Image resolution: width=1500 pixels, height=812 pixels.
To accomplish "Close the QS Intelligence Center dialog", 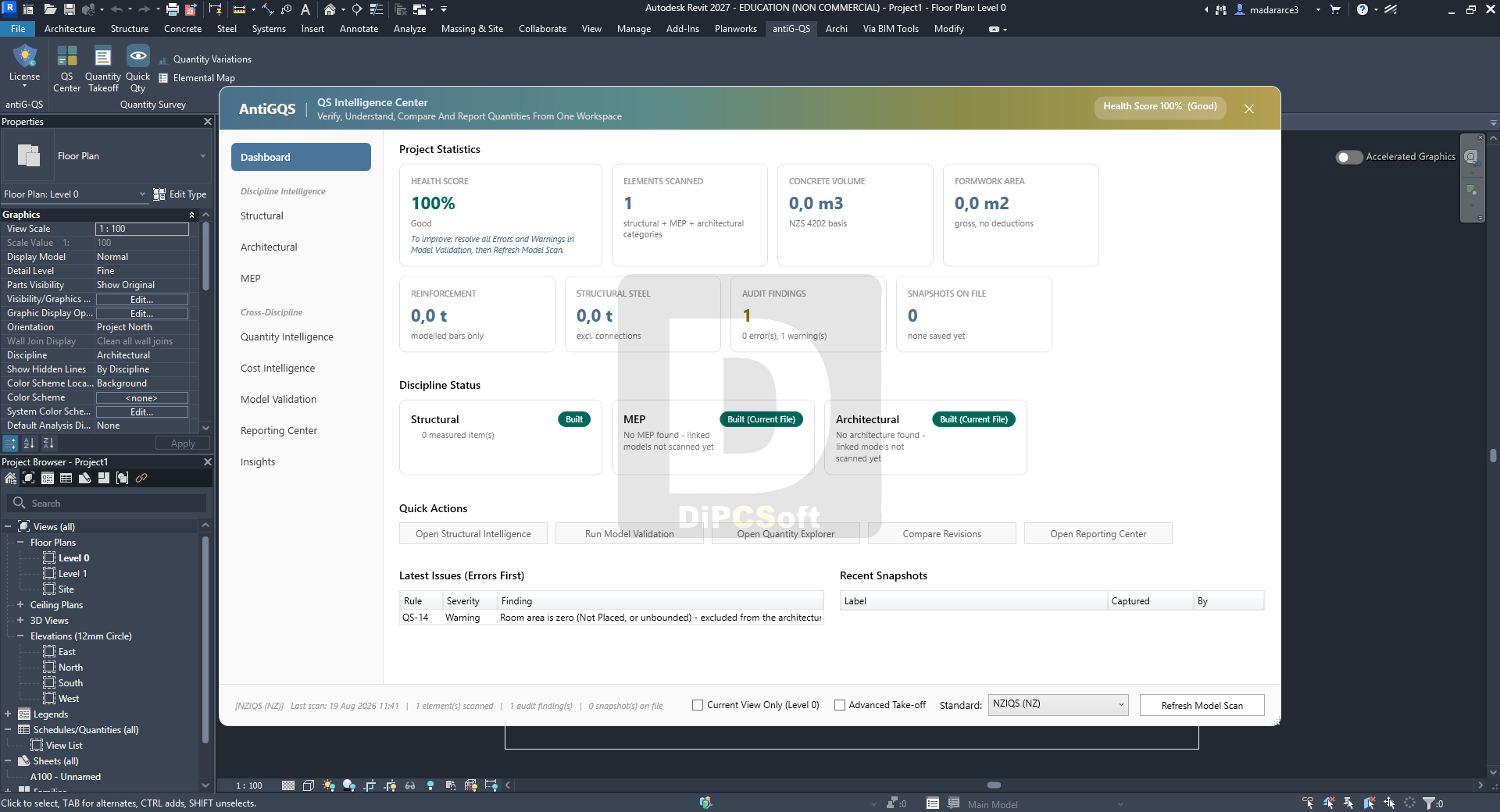I will click(x=1249, y=109).
